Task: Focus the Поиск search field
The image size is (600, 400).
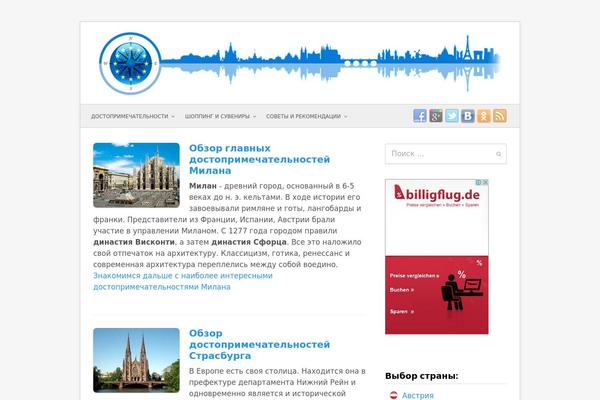Action: [446, 154]
